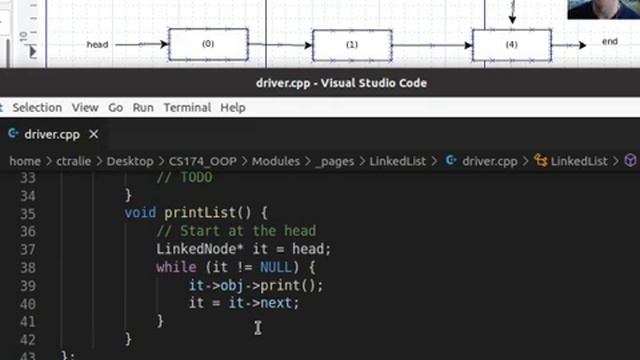Select 'driver.cpp' file in breadcrumb

[x=490, y=161]
